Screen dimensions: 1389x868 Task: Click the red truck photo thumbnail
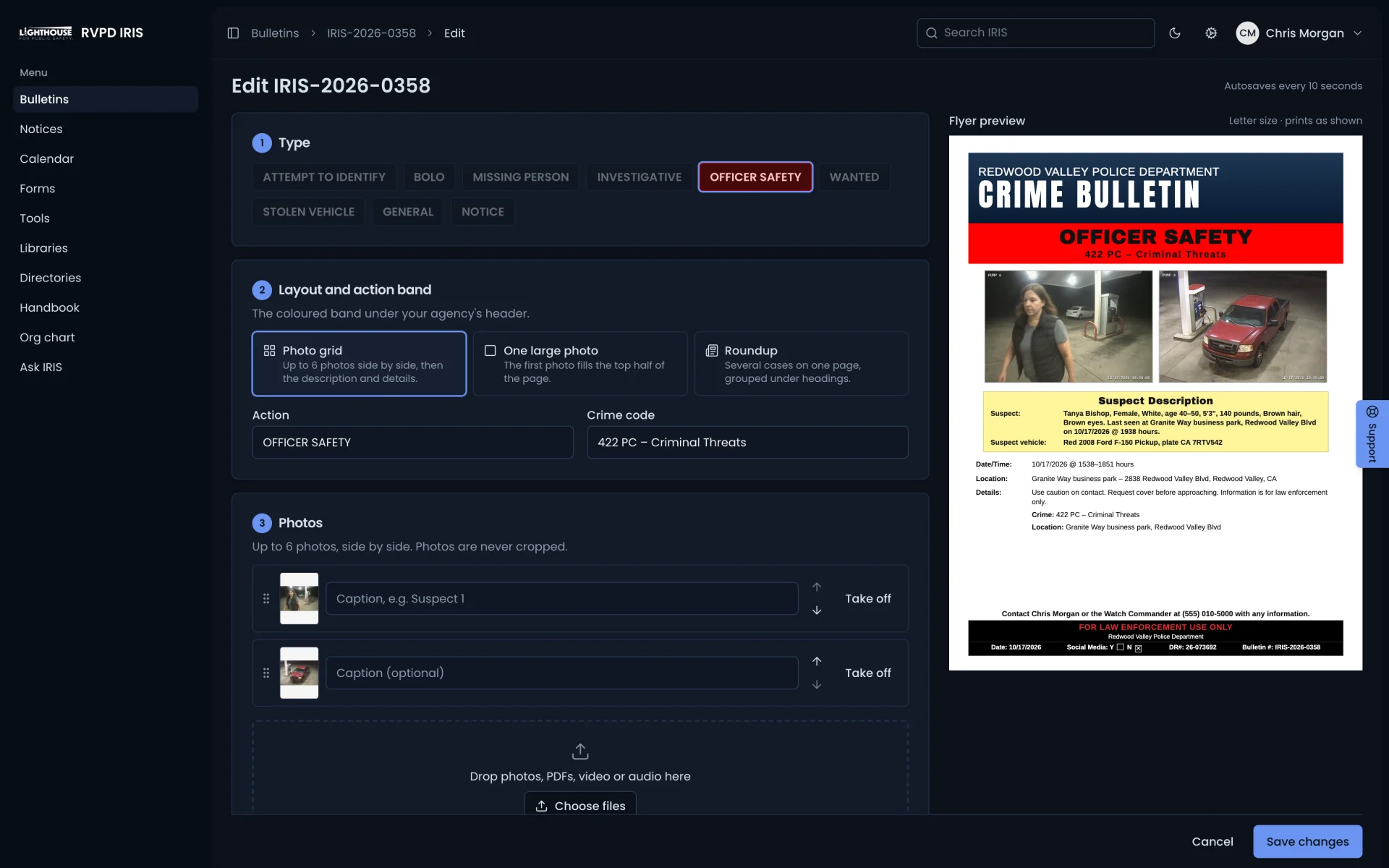click(x=299, y=673)
